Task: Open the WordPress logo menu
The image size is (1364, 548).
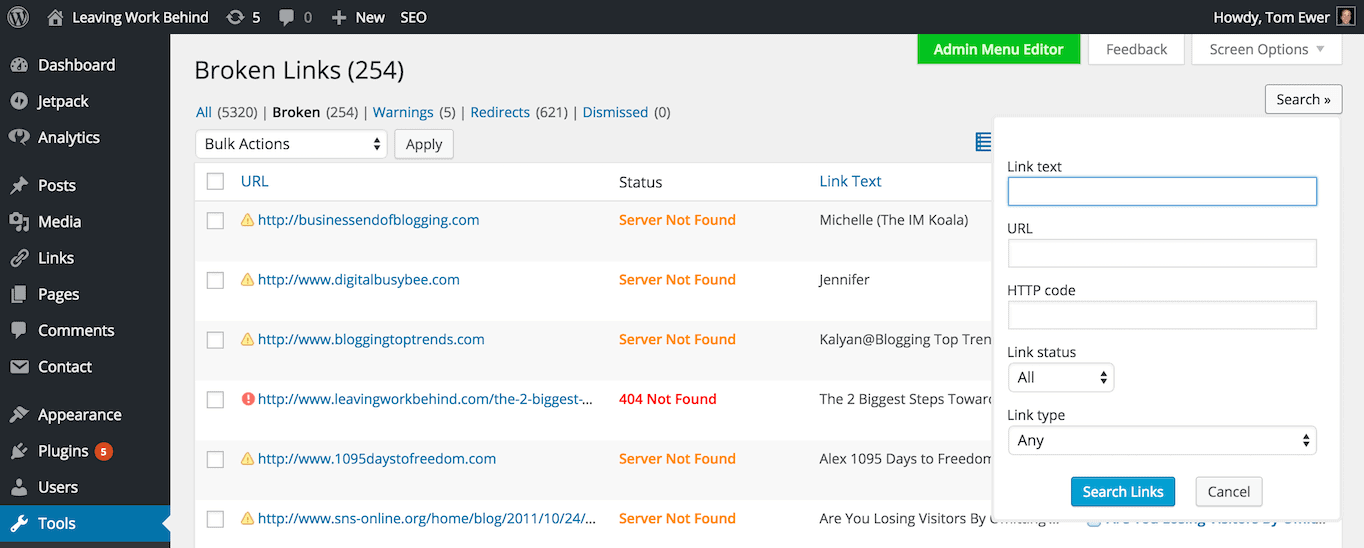Action: click(x=20, y=17)
